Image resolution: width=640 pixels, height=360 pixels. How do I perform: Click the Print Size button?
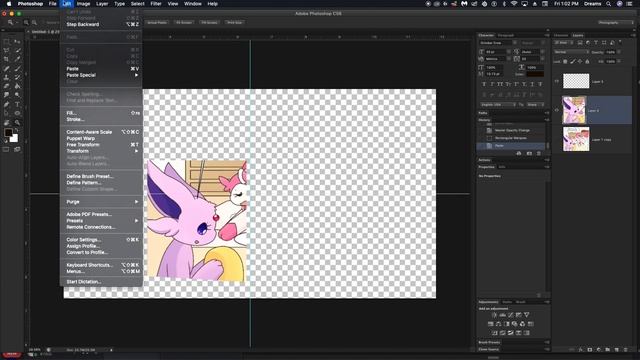point(235,23)
